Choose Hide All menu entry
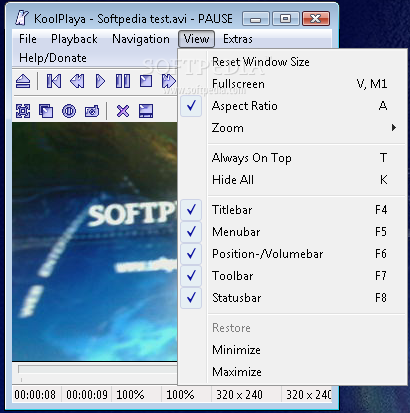This screenshot has height=413, width=410. pyautogui.click(x=293, y=180)
